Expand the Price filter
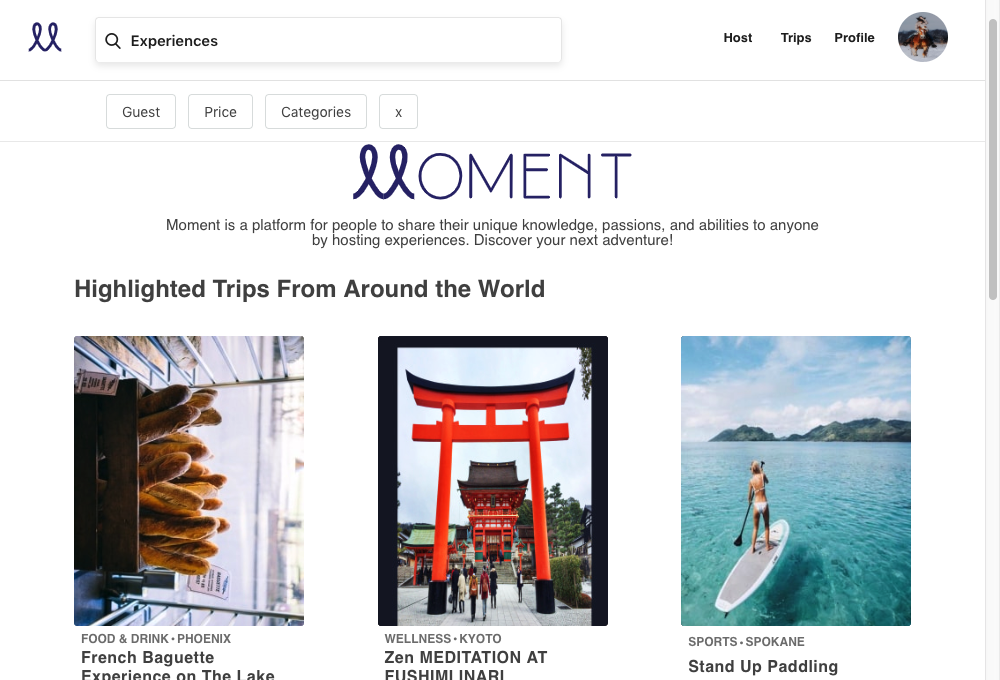 [x=220, y=112]
